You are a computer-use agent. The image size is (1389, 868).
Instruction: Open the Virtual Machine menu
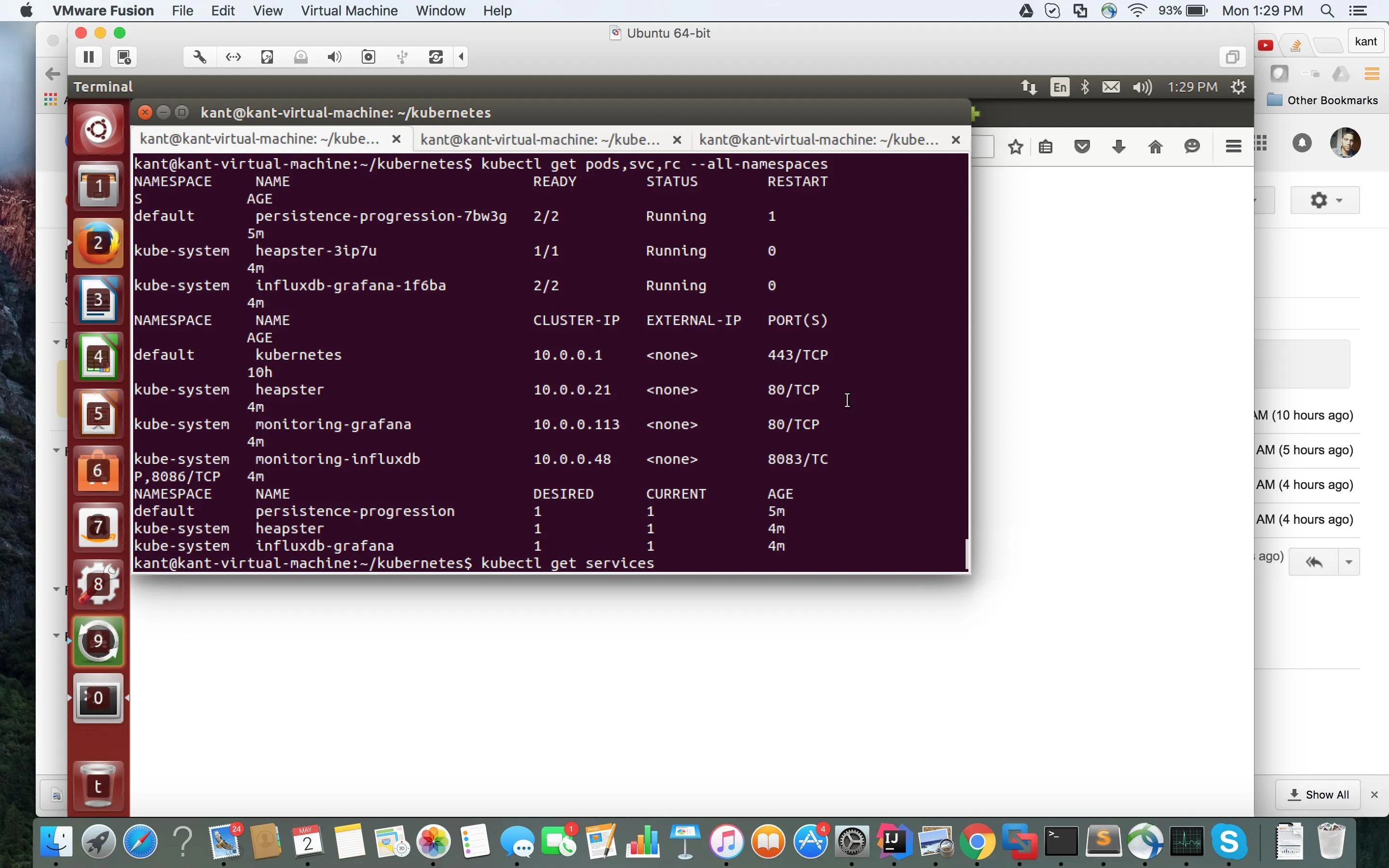click(349, 10)
